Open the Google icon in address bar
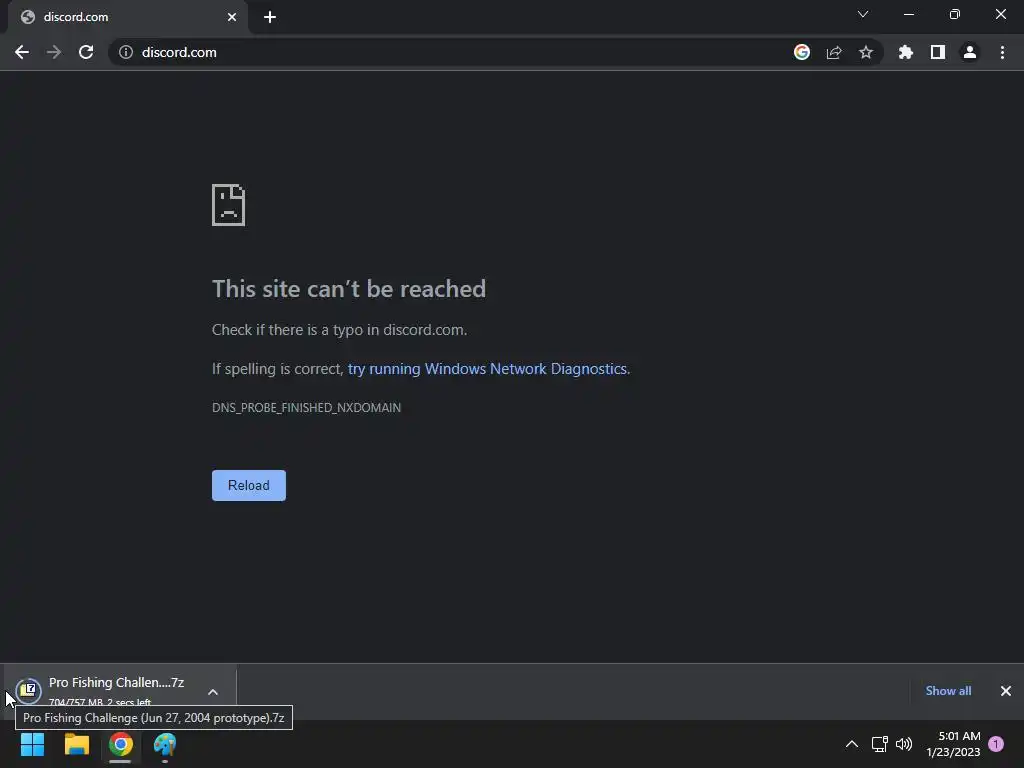The height and width of the screenshot is (768, 1024). click(802, 52)
